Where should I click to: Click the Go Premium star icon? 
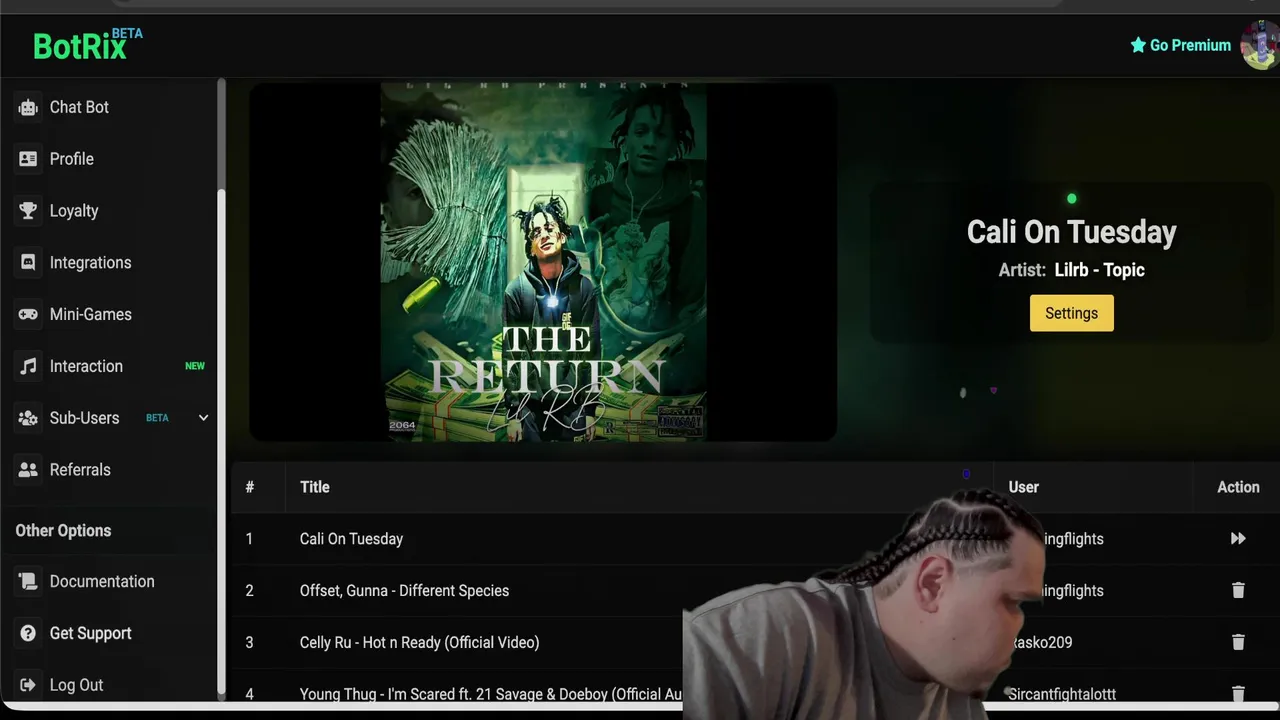(x=1138, y=45)
